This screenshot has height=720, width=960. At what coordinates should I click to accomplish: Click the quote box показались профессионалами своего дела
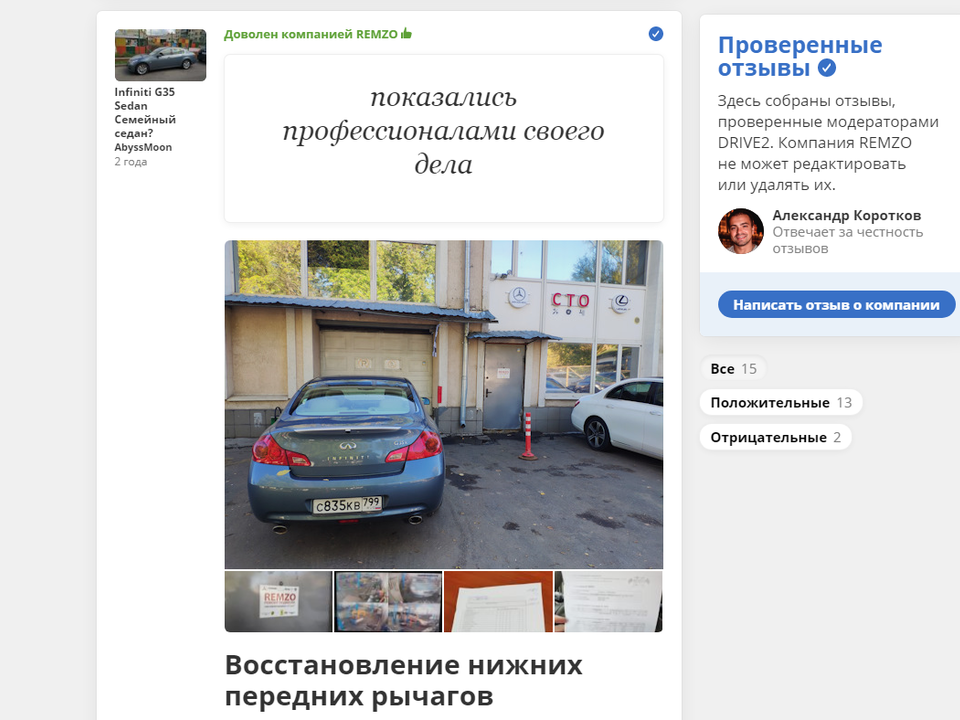pyautogui.click(x=444, y=138)
